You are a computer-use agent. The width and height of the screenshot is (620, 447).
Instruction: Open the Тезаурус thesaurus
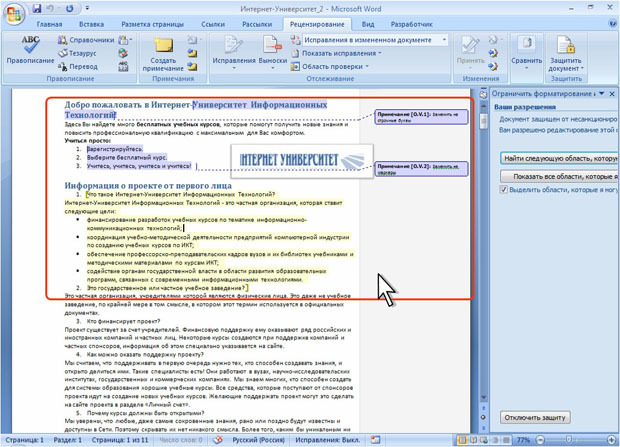point(82,53)
